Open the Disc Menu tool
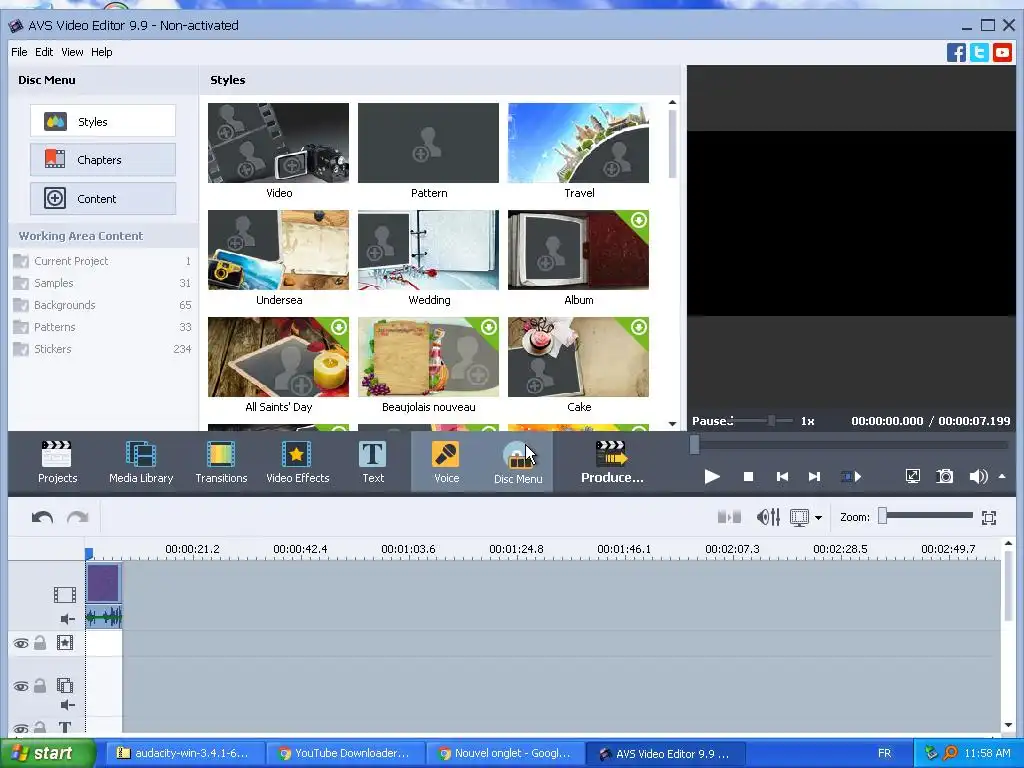This screenshot has height=768, width=1024. pyautogui.click(x=518, y=462)
